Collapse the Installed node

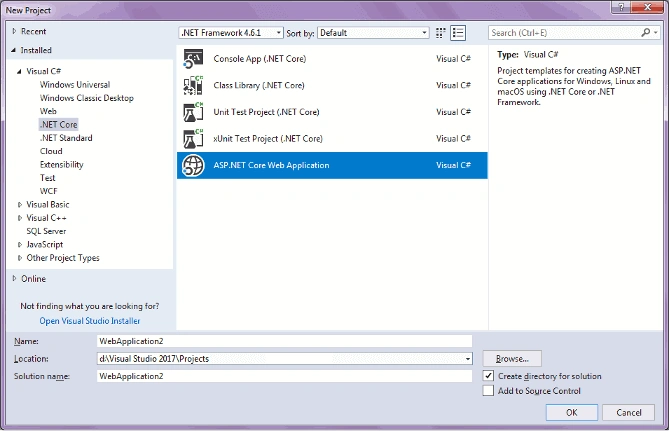(13, 50)
